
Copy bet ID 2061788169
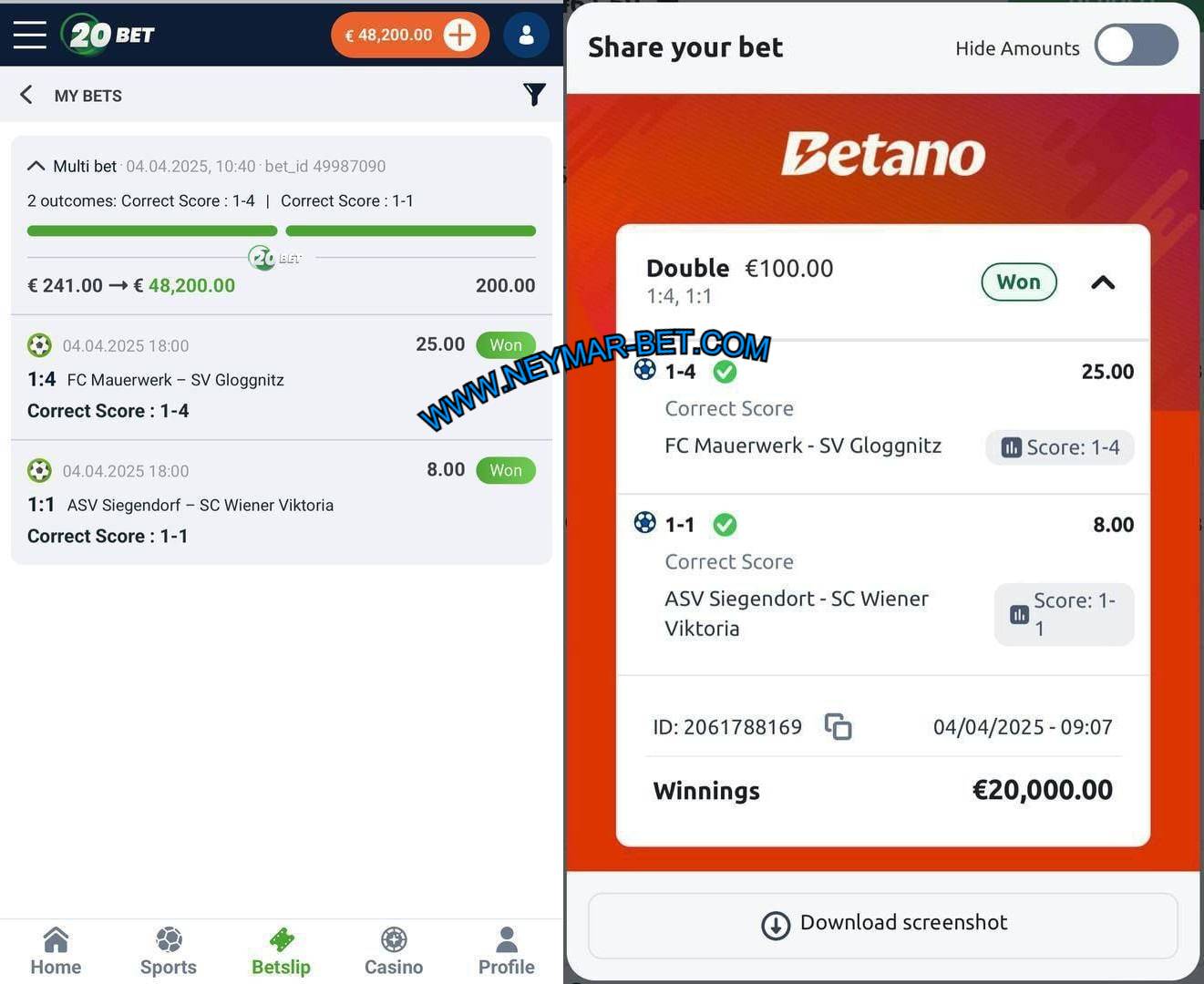[838, 726]
